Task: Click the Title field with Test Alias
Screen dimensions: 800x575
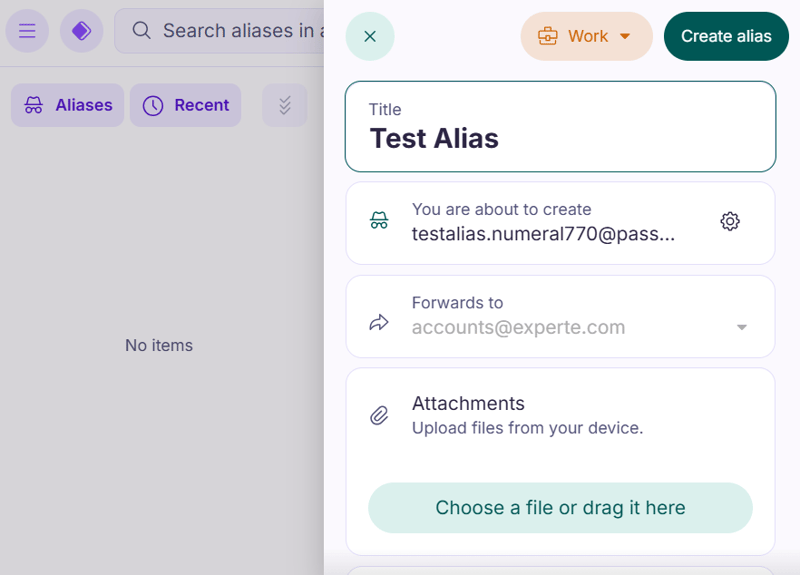Action: [560, 137]
